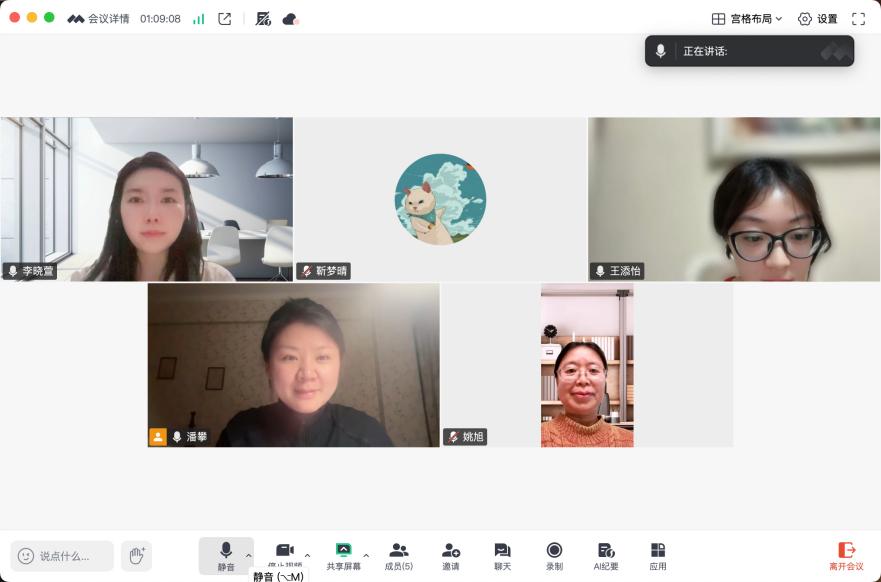Open the Apps (应用) icon
Viewport: 881px width, 582px height.
tap(657, 555)
